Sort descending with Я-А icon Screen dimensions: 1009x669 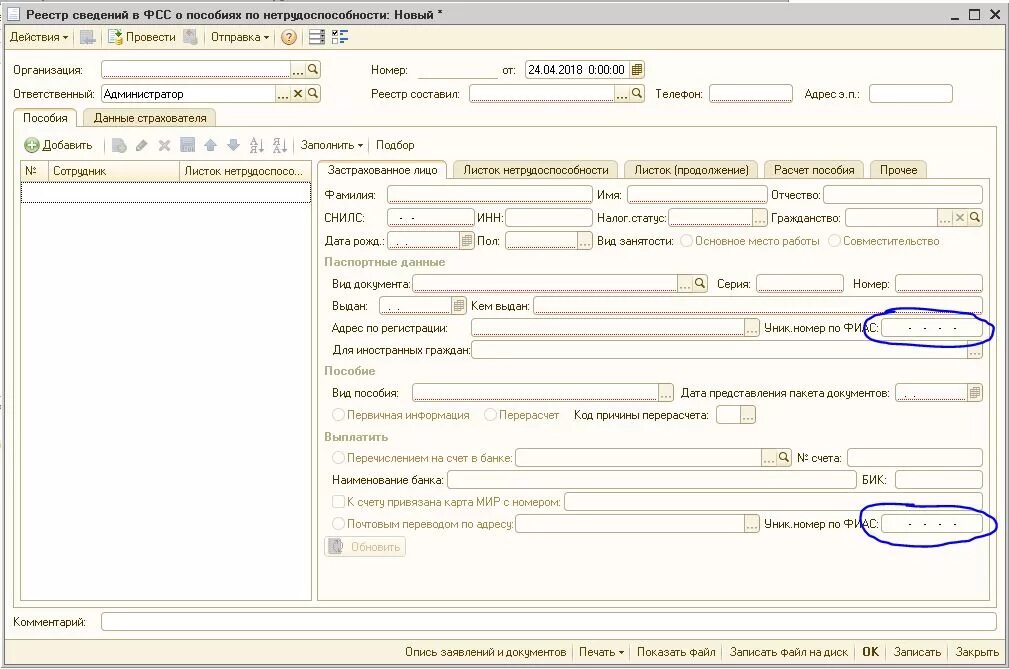pyautogui.click(x=279, y=145)
